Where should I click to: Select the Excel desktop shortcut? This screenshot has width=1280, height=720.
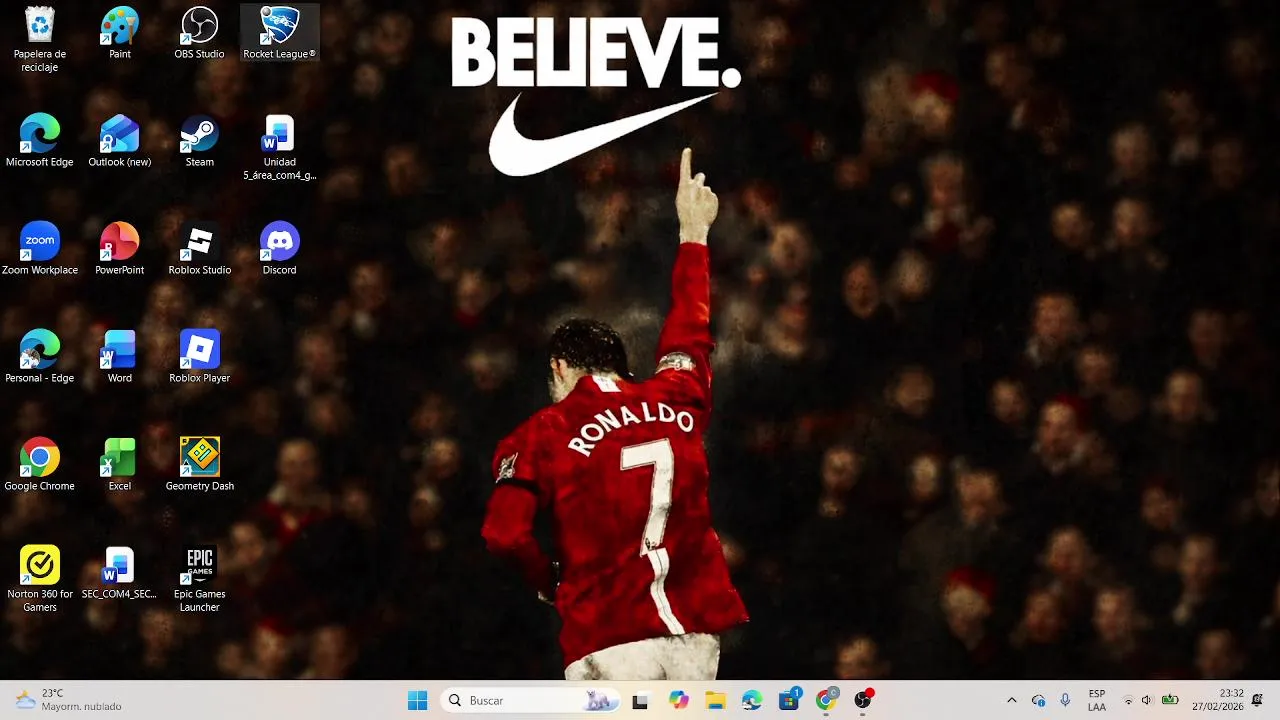pyautogui.click(x=120, y=465)
